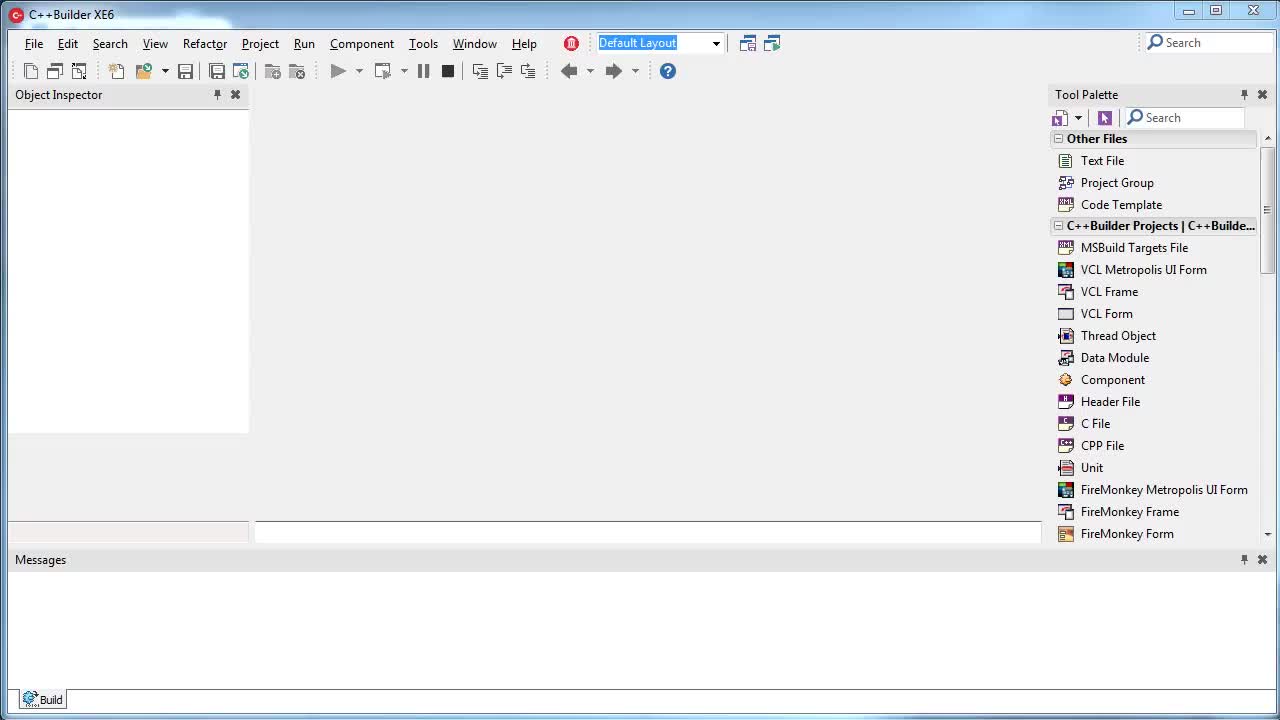Image resolution: width=1280 pixels, height=720 pixels.
Task: Click the Open Project toolbar icon
Action: pyautogui.click(x=241, y=71)
